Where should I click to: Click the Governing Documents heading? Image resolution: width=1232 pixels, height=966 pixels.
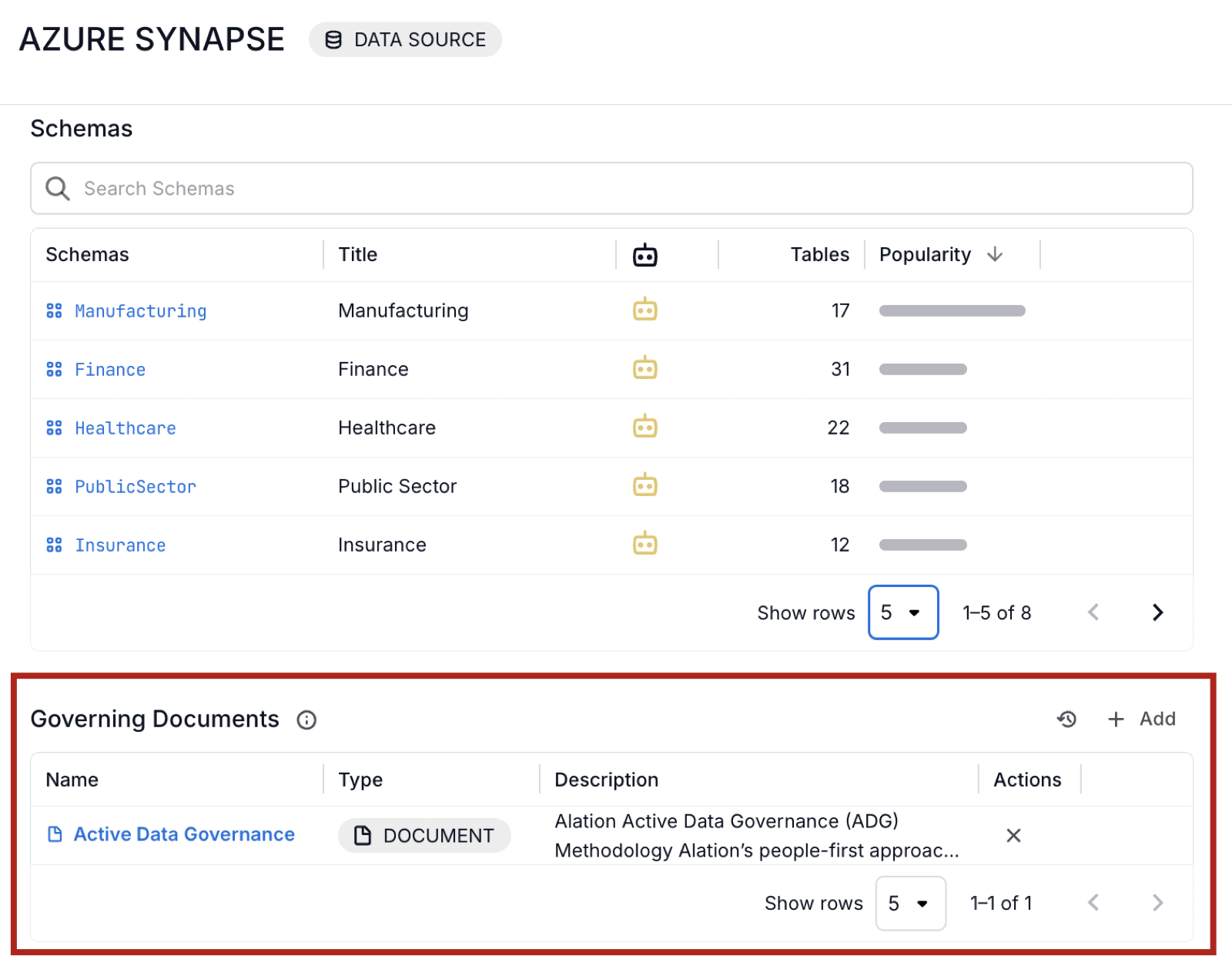[x=155, y=719]
